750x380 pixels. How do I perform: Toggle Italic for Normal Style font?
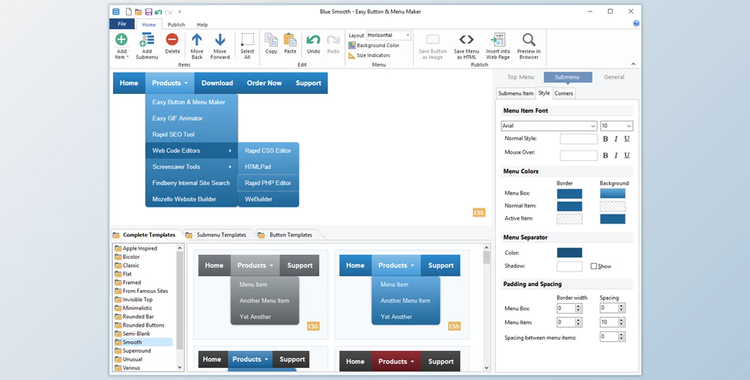click(x=616, y=139)
